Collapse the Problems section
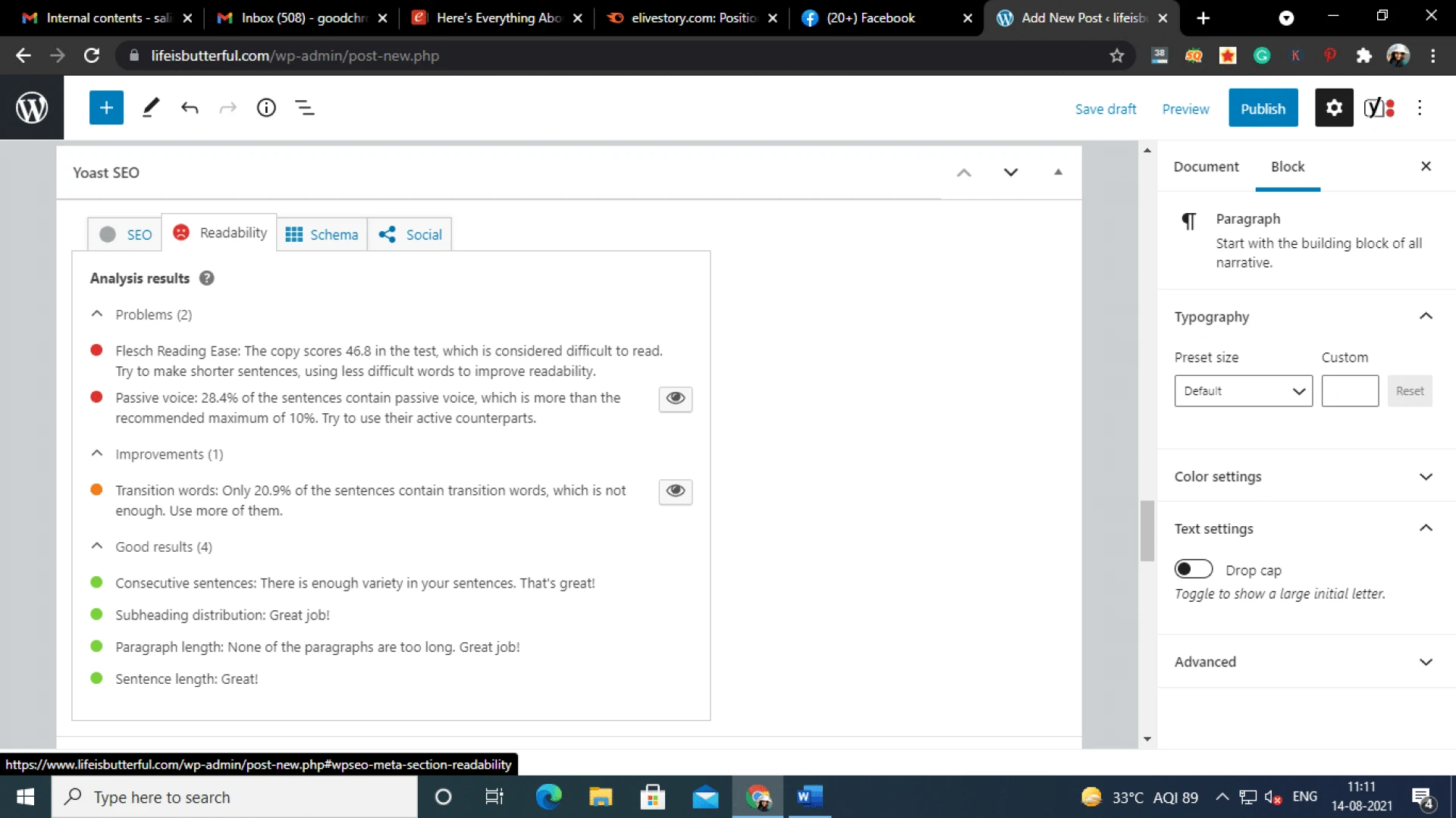This screenshot has height=818, width=1456. 97,314
